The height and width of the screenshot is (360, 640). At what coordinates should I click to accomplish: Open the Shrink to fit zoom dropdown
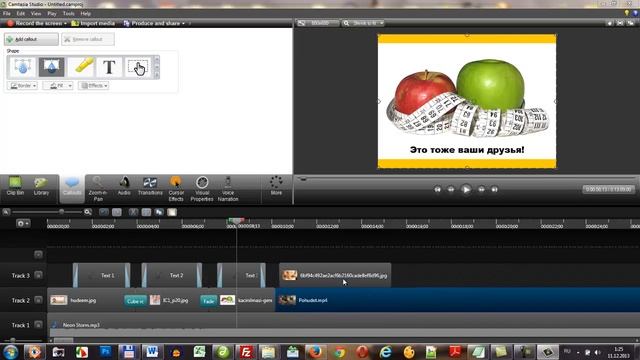[363, 23]
